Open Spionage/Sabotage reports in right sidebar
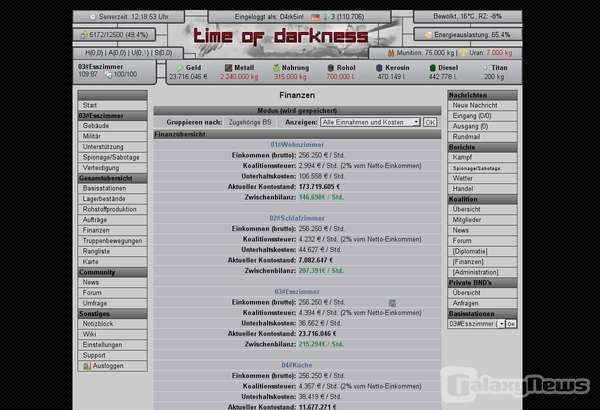600x410 pixels. click(483, 168)
